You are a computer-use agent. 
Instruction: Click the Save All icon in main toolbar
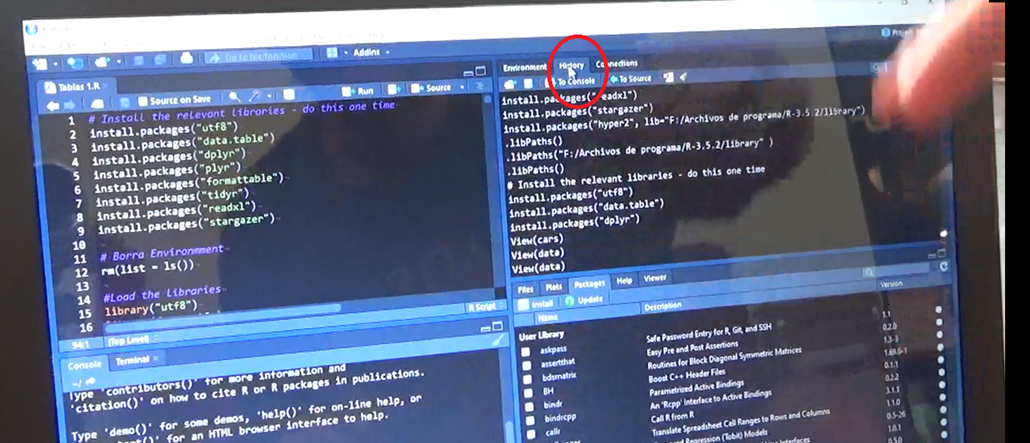click(x=159, y=60)
